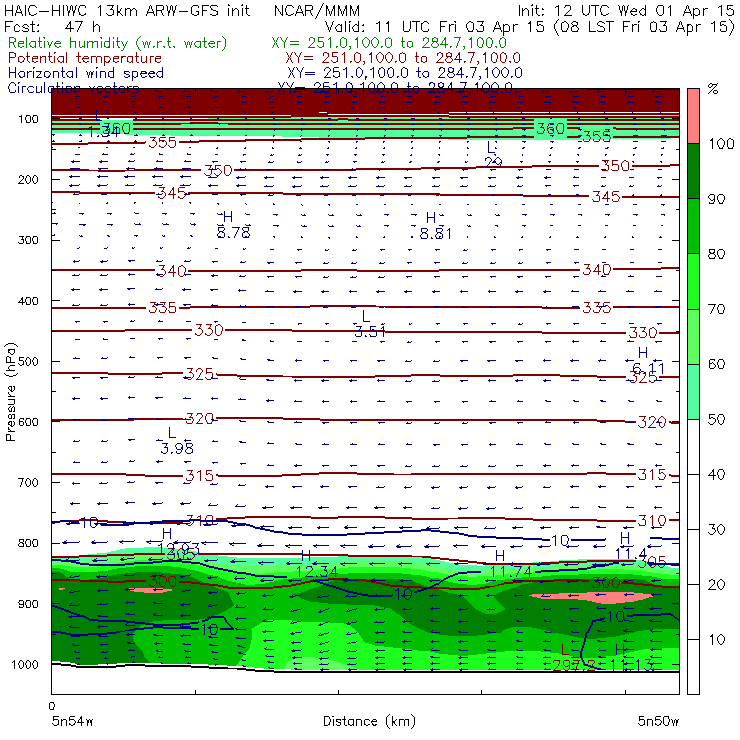Click the 500 tick on the pressure axis
This screenshot has width=740, height=740.
28,361
